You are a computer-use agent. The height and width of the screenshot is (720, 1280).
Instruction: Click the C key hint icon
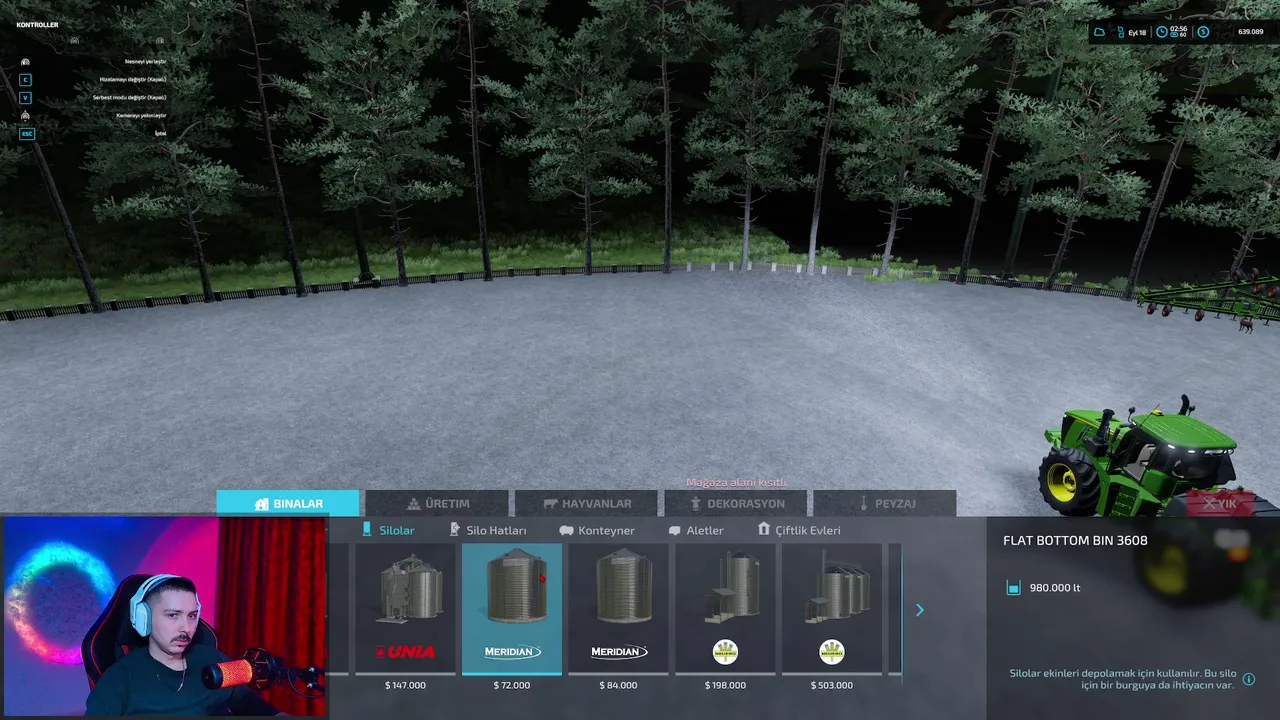point(26,79)
